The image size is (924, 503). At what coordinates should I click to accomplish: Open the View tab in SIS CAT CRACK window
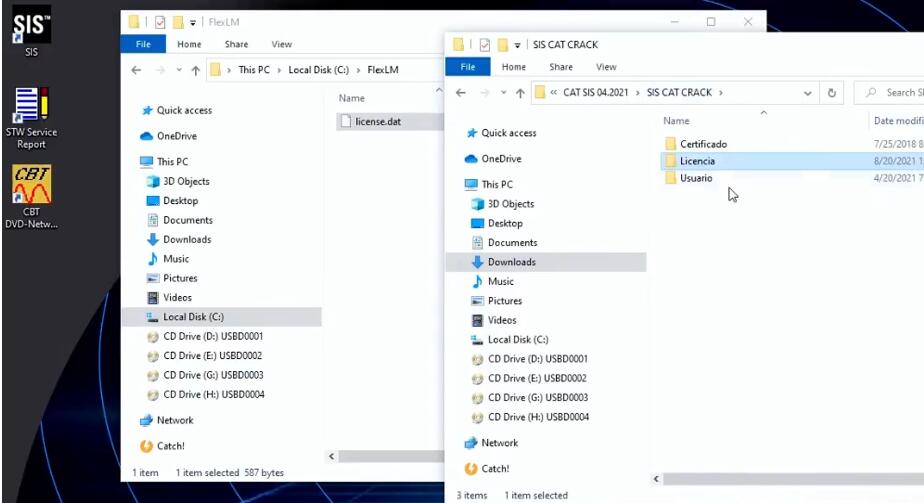pyautogui.click(x=606, y=67)
